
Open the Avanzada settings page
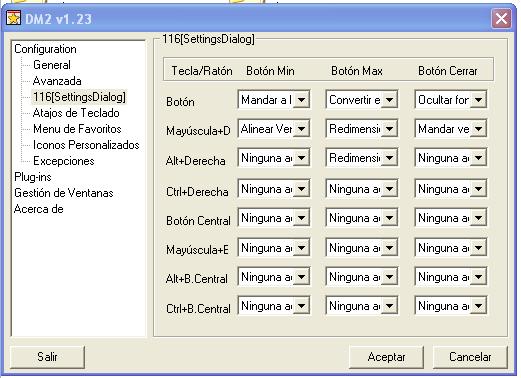coord(57,81)
